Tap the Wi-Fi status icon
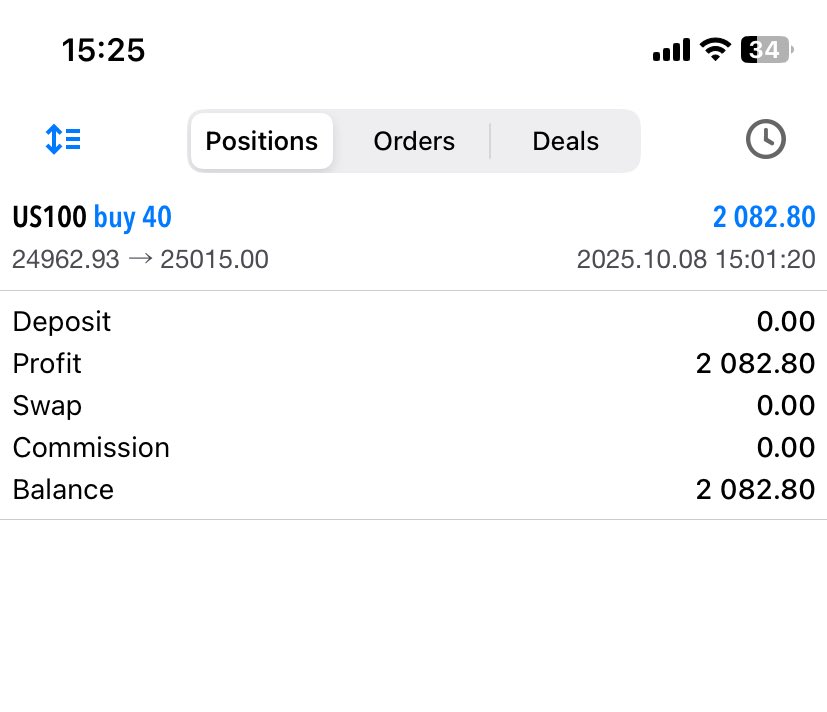The width and height of the screenshot is (827, 712). pyautogui.click(x=715, y=50)
